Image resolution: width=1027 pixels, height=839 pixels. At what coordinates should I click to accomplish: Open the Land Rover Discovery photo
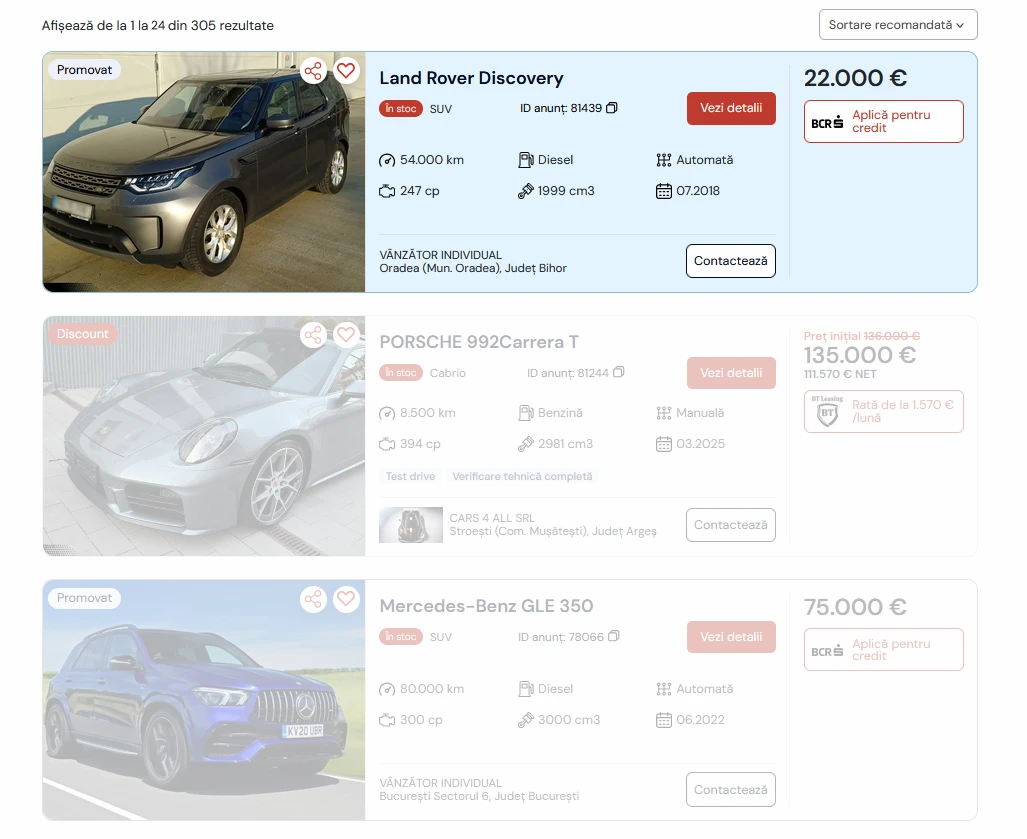pyautogui.click(x=204, y=172)
